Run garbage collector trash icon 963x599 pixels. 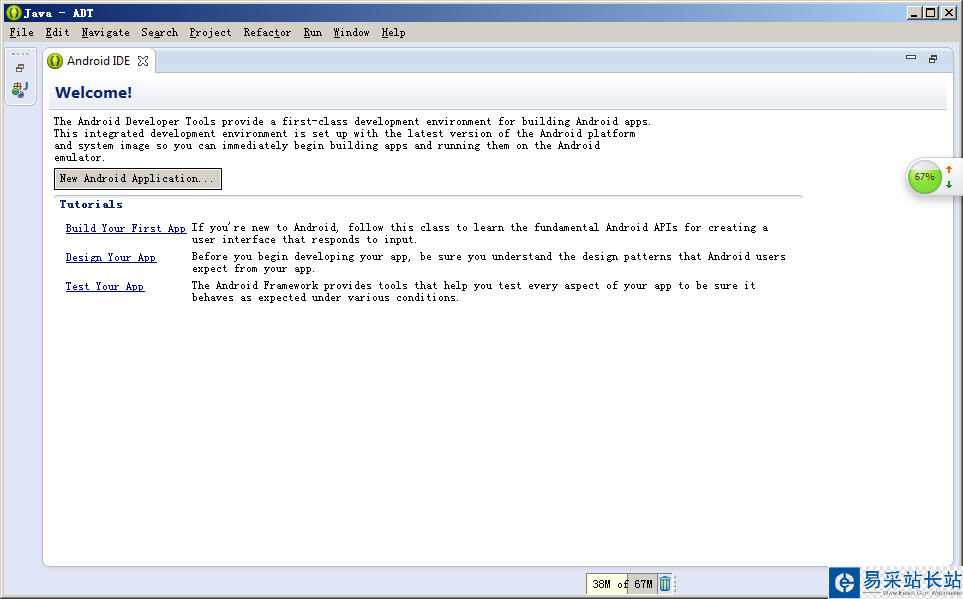(x=665, y=584)
